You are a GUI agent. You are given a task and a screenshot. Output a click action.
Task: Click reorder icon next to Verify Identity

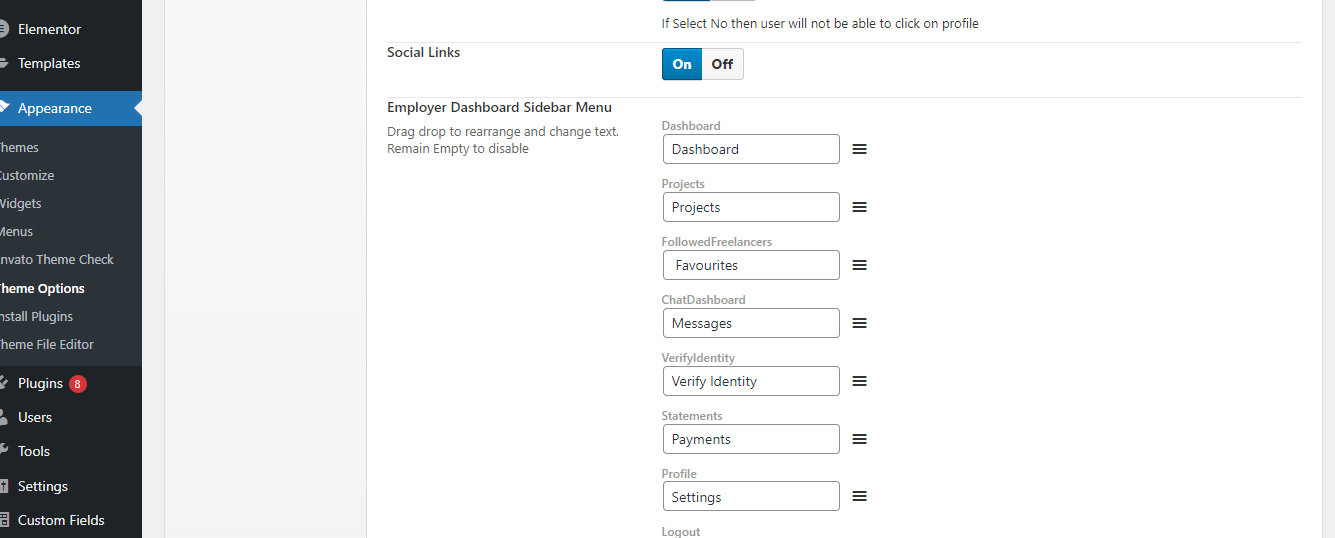coord(859,381)
